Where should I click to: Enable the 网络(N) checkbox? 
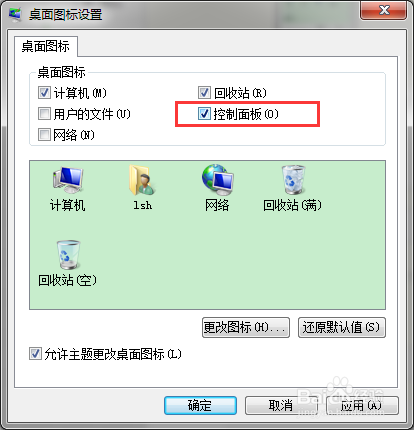tap(44, 135)
